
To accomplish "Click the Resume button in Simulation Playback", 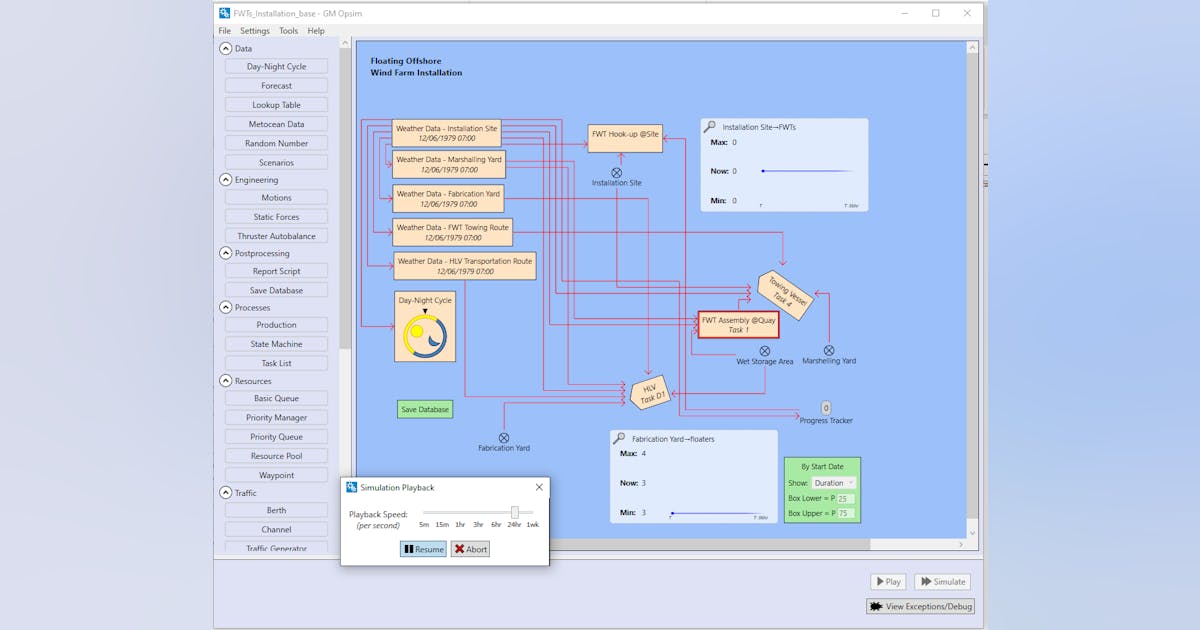I will pyautogui.click(x=422, y=548).
